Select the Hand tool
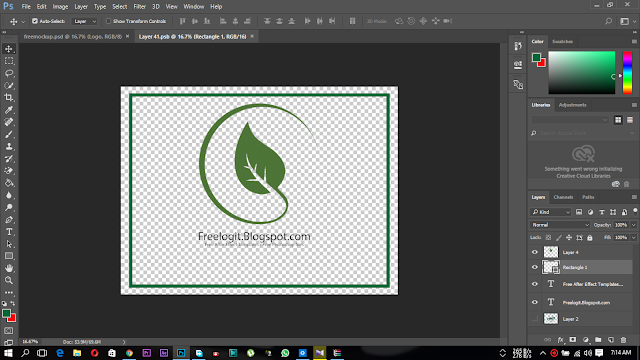The width and height of the screenshot is (640, 360). click(9, 268)
